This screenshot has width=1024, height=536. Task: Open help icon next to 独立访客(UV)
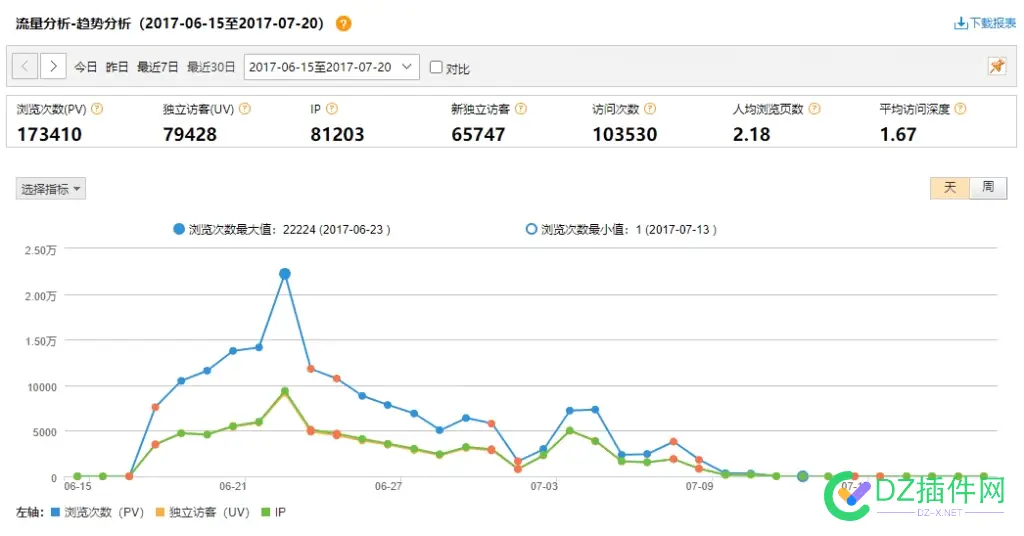tap(245, 109)
